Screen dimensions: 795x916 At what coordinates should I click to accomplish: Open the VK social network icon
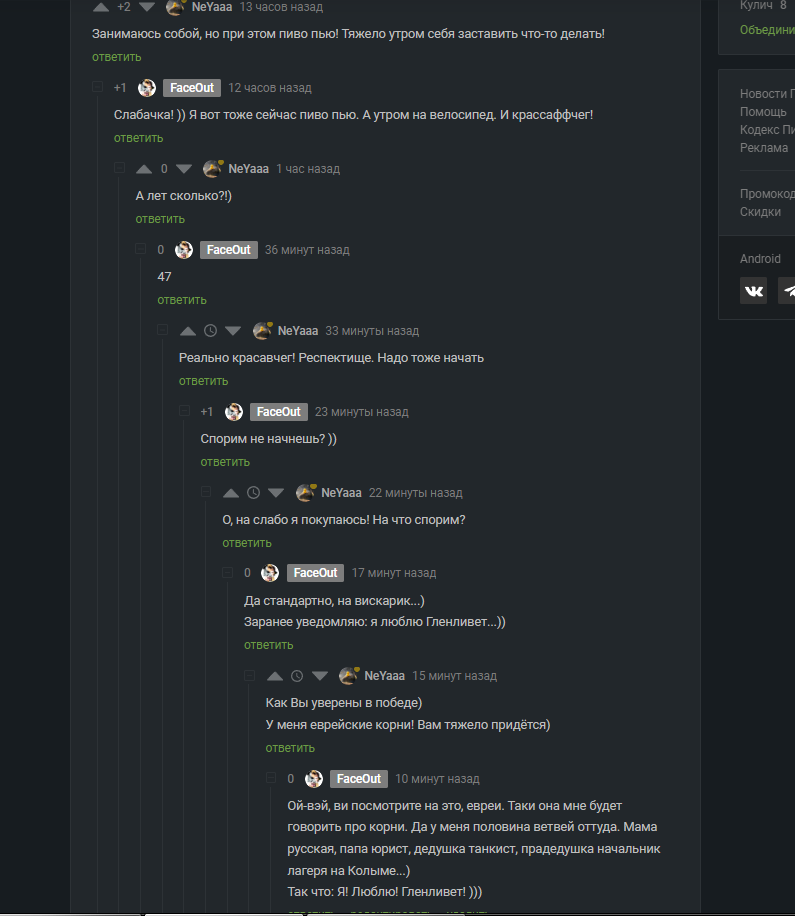point(754,290)
